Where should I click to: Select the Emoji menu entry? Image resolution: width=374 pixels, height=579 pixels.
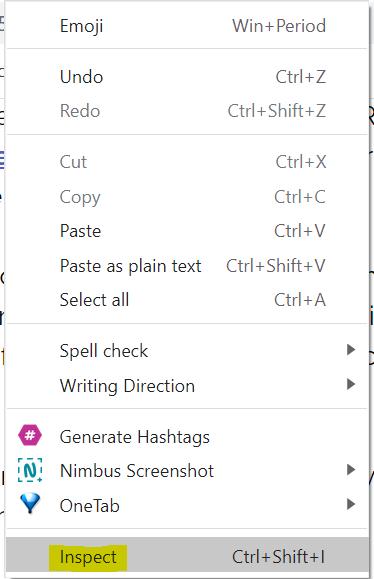click(187, 26)
